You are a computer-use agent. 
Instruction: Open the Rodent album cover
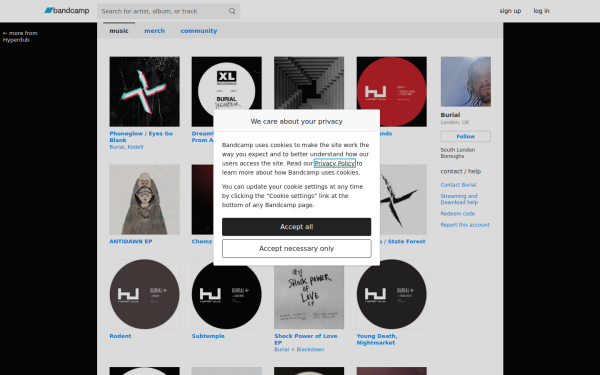click(144, 294)
